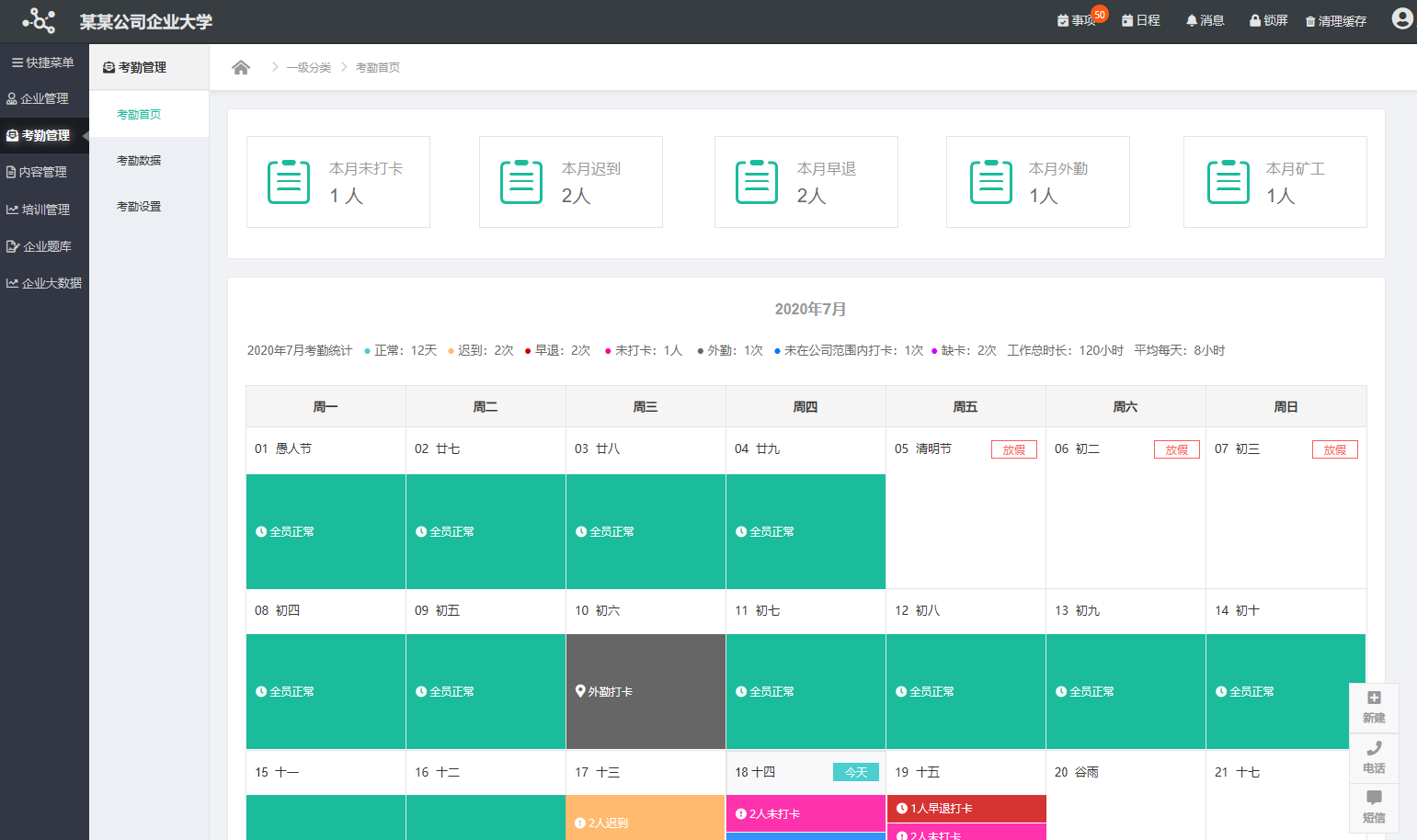
Task: Click the 未在公司范围内打卡：1次 legend entry
Action: tap(849, 350)
